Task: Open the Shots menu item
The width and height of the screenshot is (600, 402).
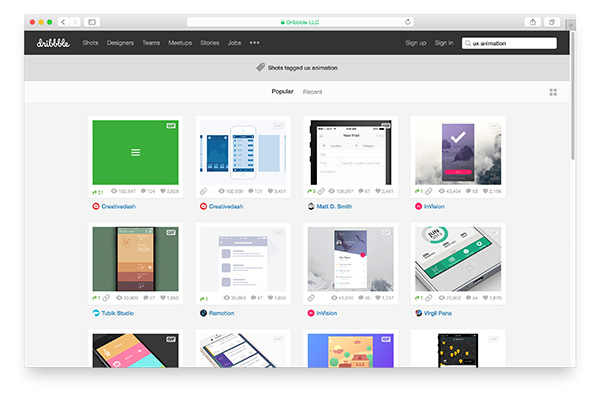Action: point(90,43)
